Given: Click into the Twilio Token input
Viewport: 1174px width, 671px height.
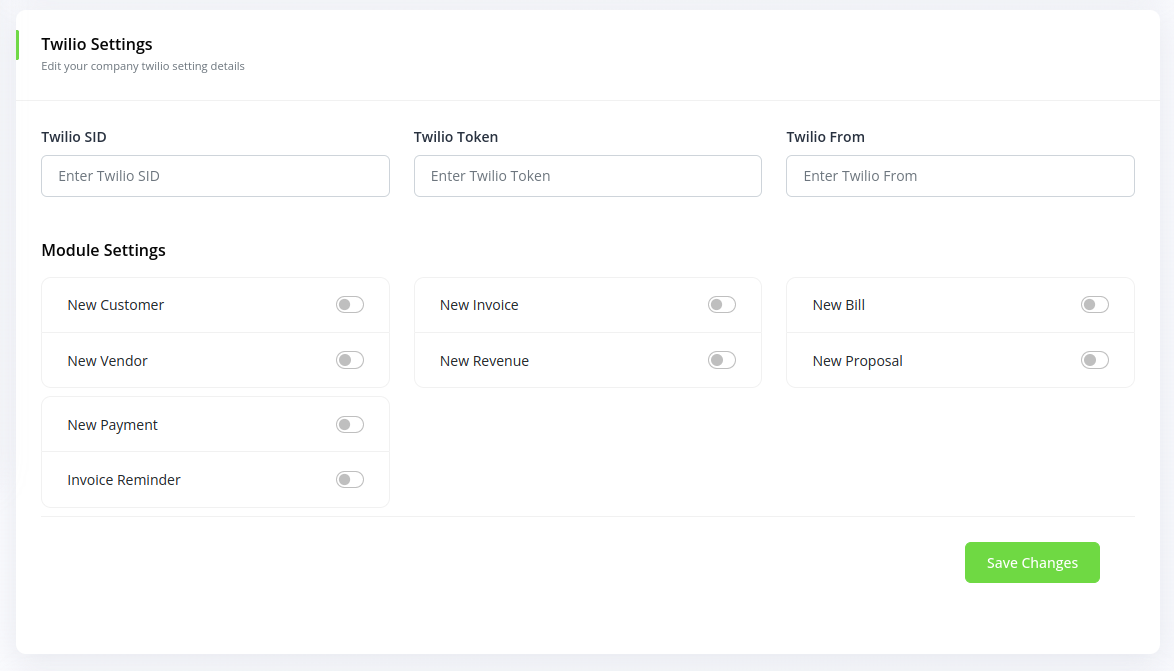Looking at the screenshot, I should 588,176.
